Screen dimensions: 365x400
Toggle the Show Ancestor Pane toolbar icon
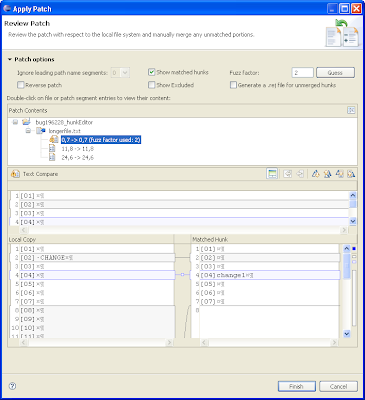272,174
